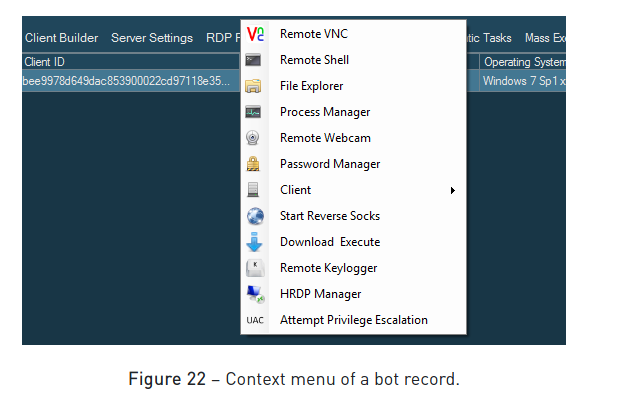The height and width of the screenshot is (397, 623).
Task: Expand the Client submenu arrow
Action: coord(453,190)
